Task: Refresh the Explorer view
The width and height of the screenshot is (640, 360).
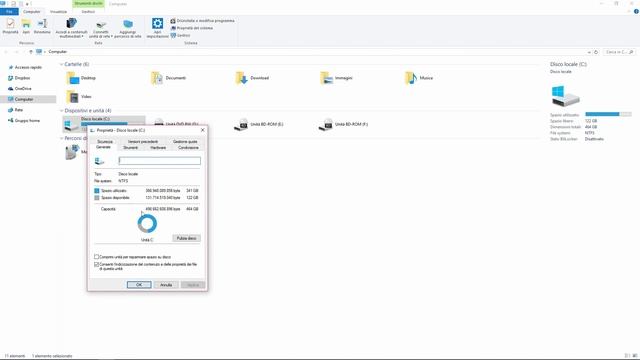Action: click(x=596, y=52)
